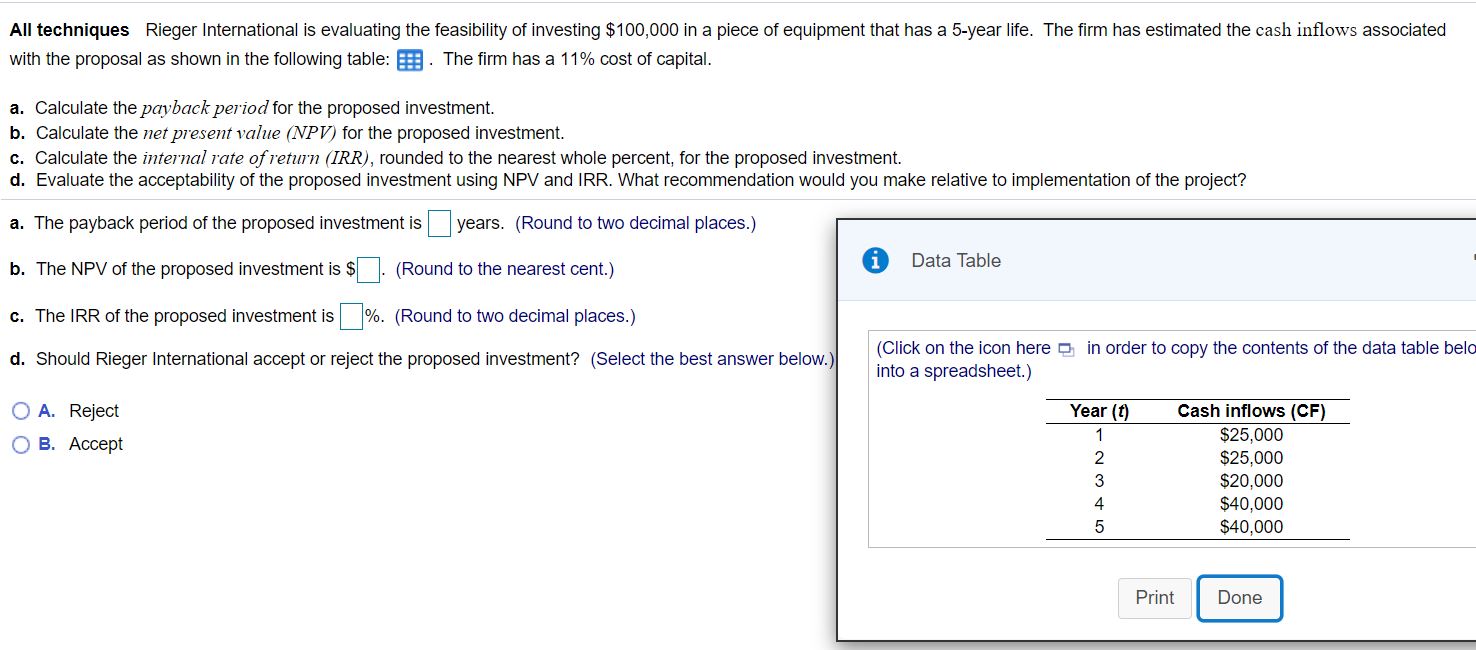Click the "Data Table" dialog title

[955, 260]
